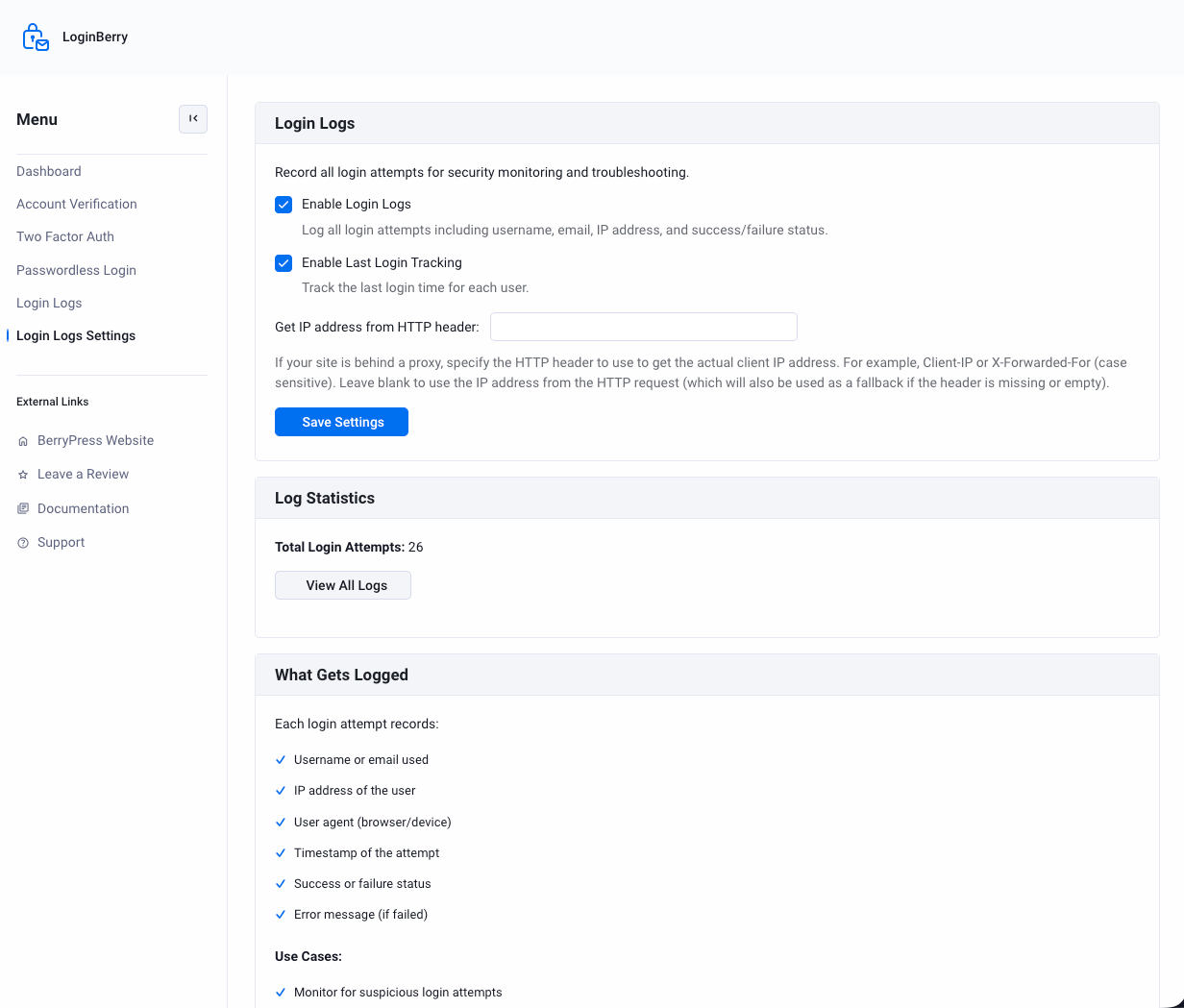
Task: Click the What Gets Logged heading
Action: [x=341, y=675]
